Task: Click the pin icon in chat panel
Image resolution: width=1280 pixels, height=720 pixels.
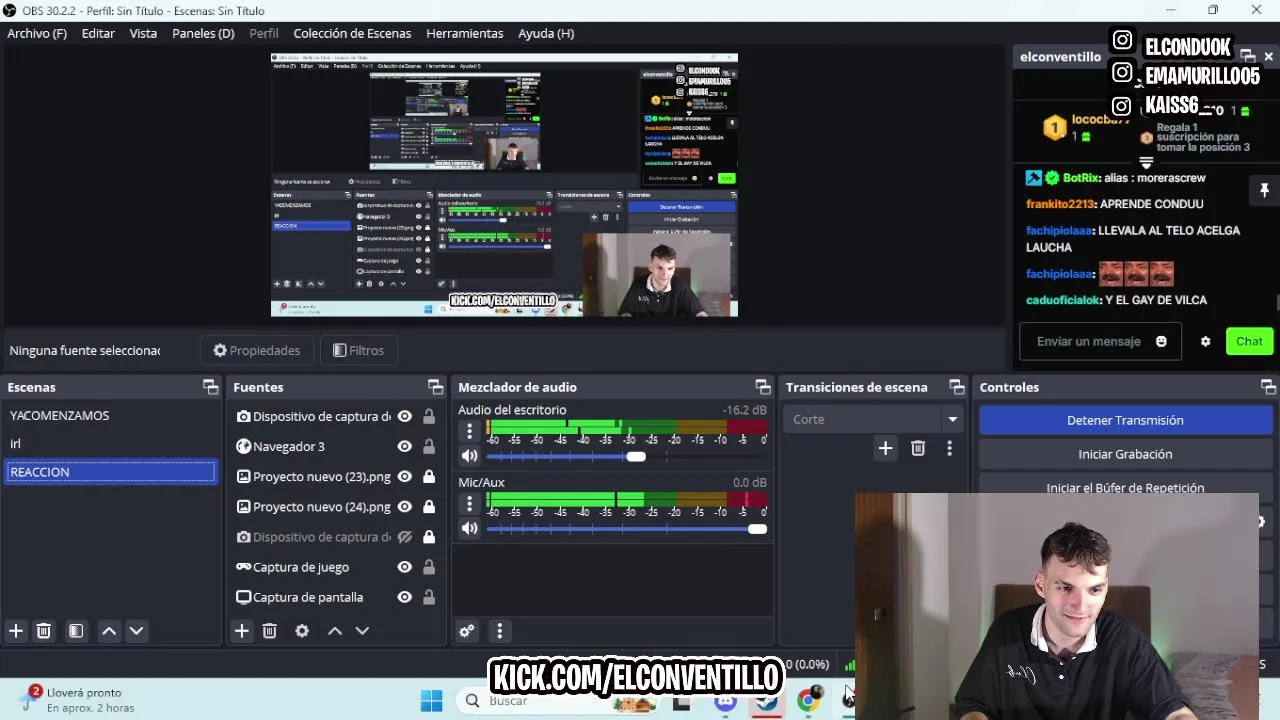Action: click(x=1264, y=190)
